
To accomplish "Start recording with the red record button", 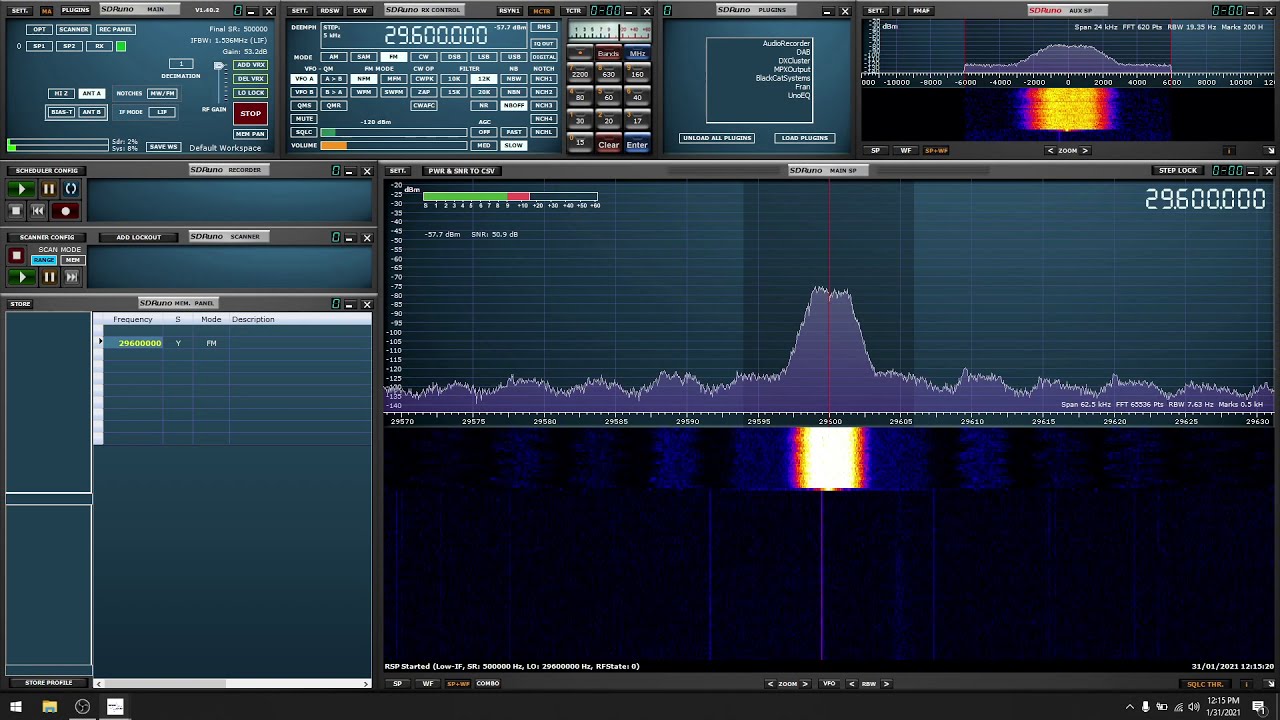I will 66,211.
